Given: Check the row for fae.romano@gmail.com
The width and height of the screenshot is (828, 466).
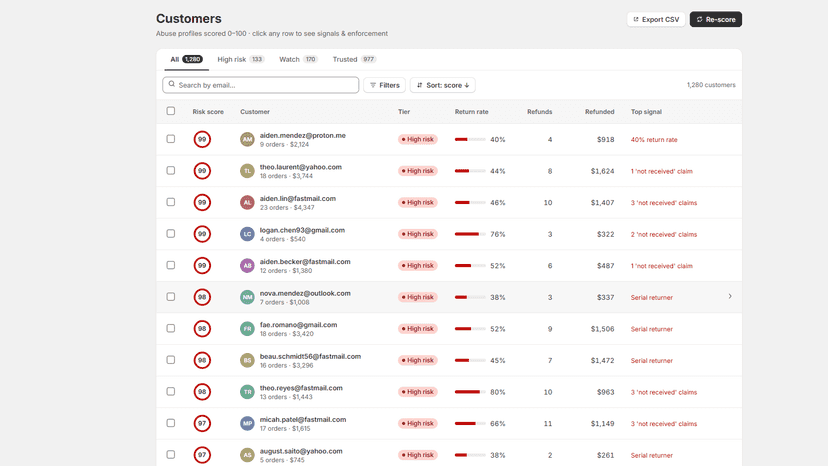Looking at the screenshot, I should point(171,328).
